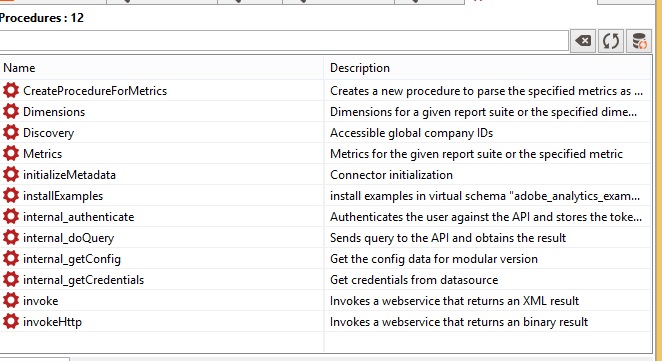Screen dimensions: 662x362
Task: Click the gear icon beside invokeHttp
Action: 11,321
